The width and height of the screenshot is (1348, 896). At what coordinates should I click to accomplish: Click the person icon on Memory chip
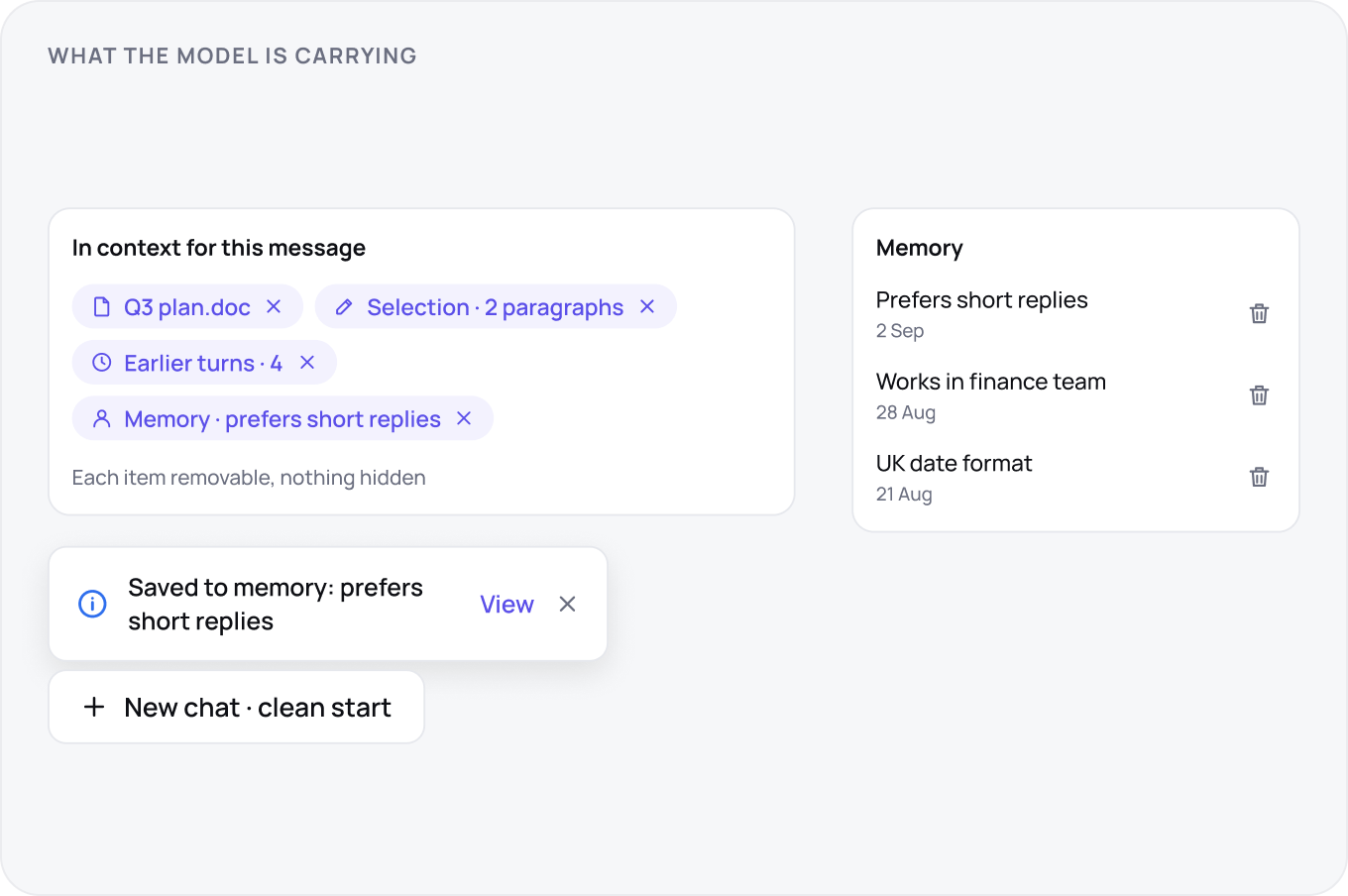pyautogui.click(x=101, y=418)
